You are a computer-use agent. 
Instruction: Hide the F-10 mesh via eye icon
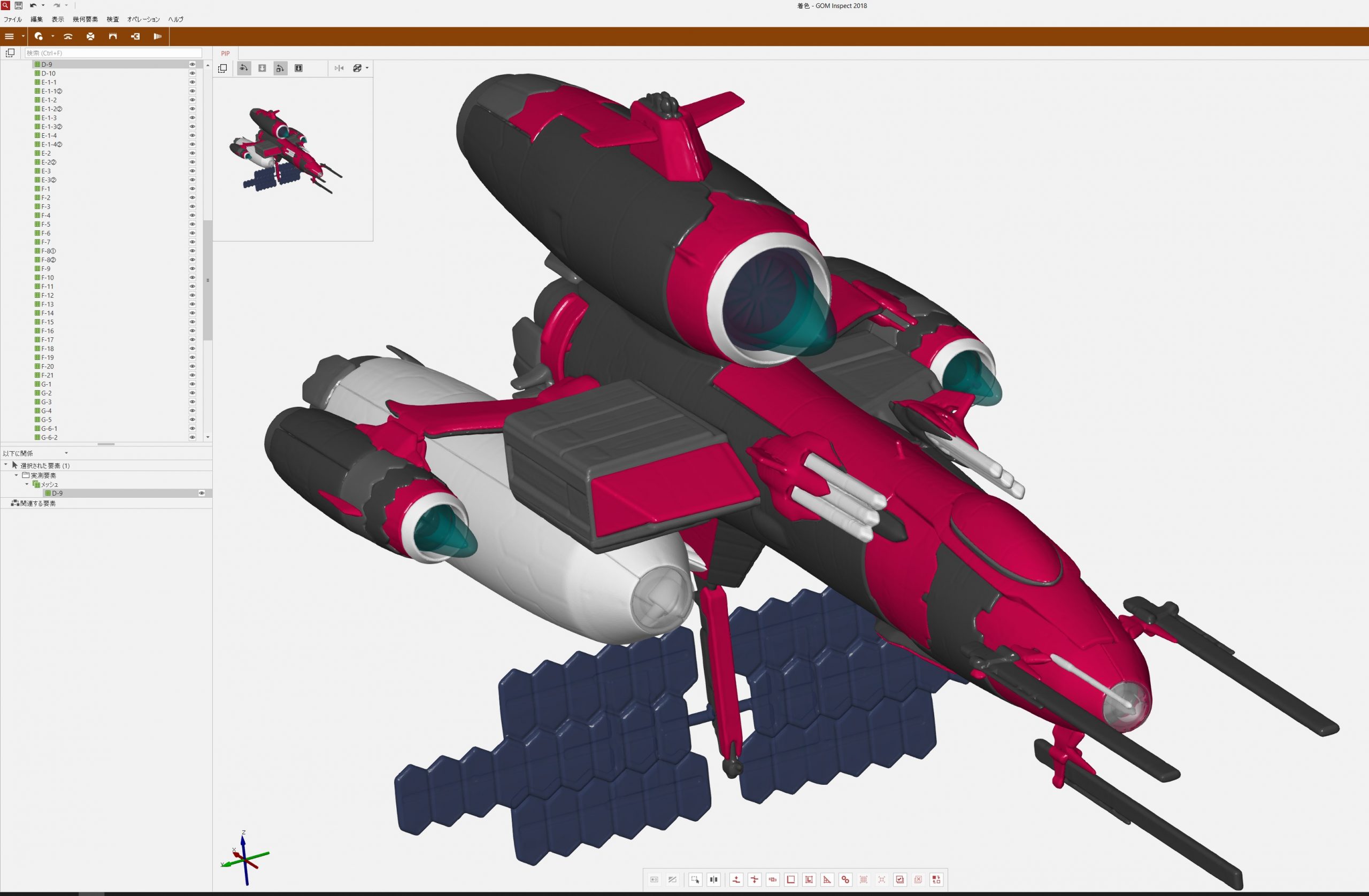(x=192, y=278)
